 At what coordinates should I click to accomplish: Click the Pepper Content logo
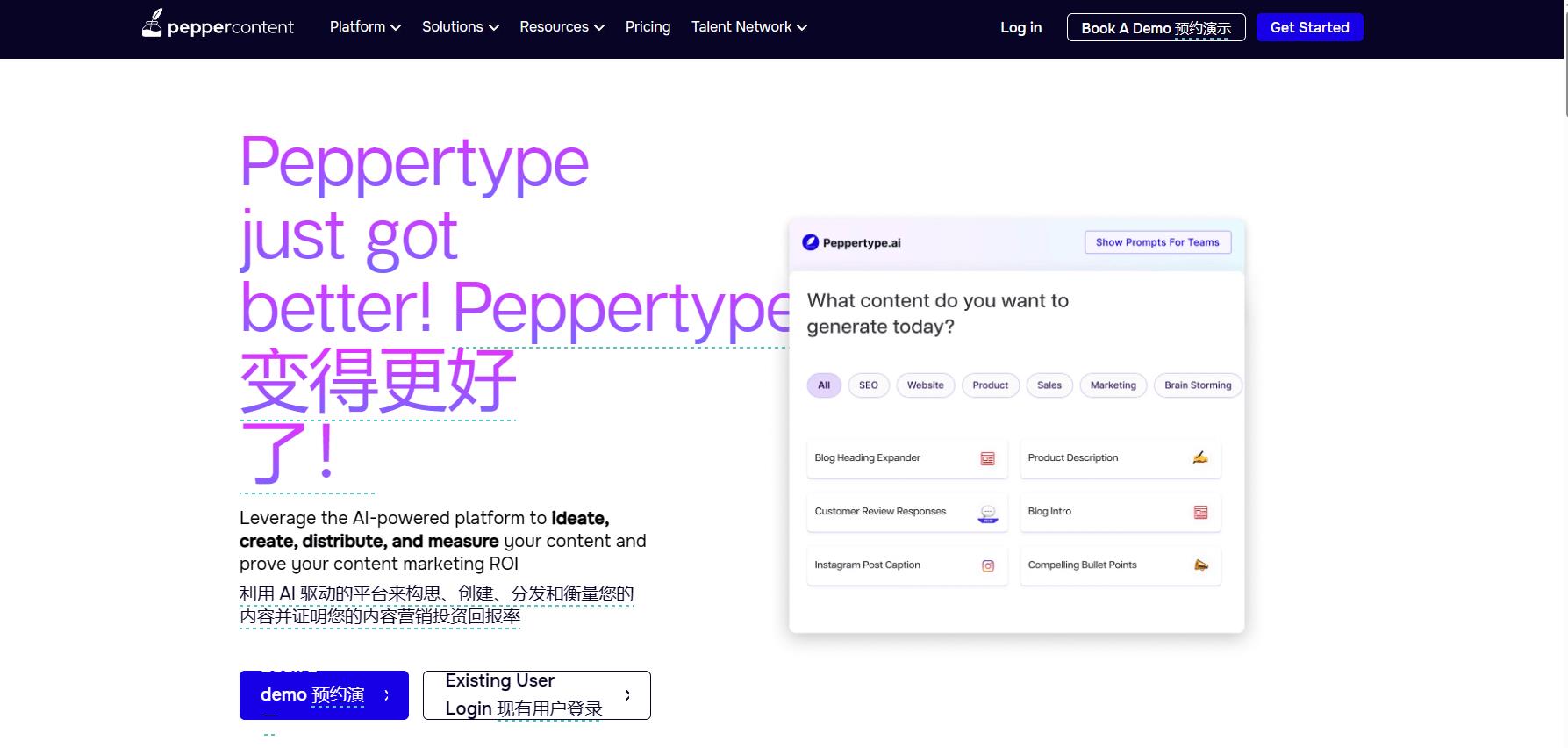coord(218,25)
